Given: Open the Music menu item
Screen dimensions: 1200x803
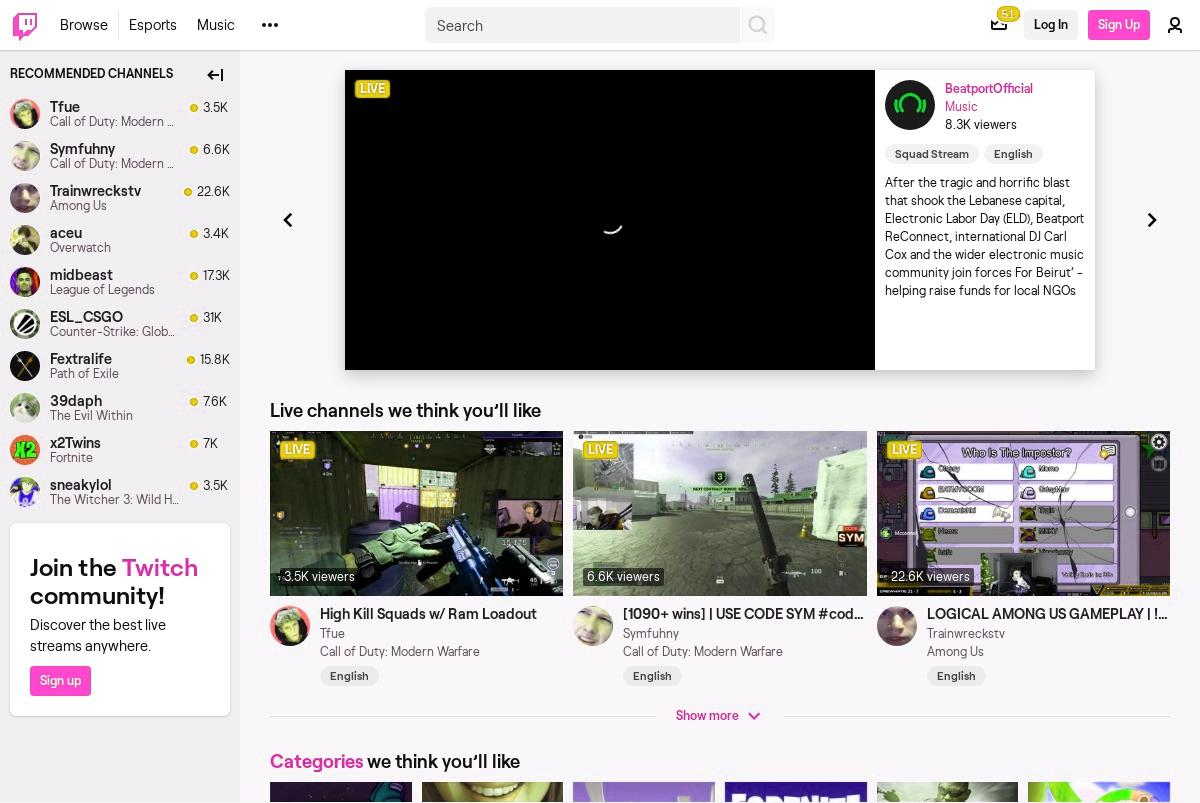Looking at the screenshot, I should coord(216,25).
